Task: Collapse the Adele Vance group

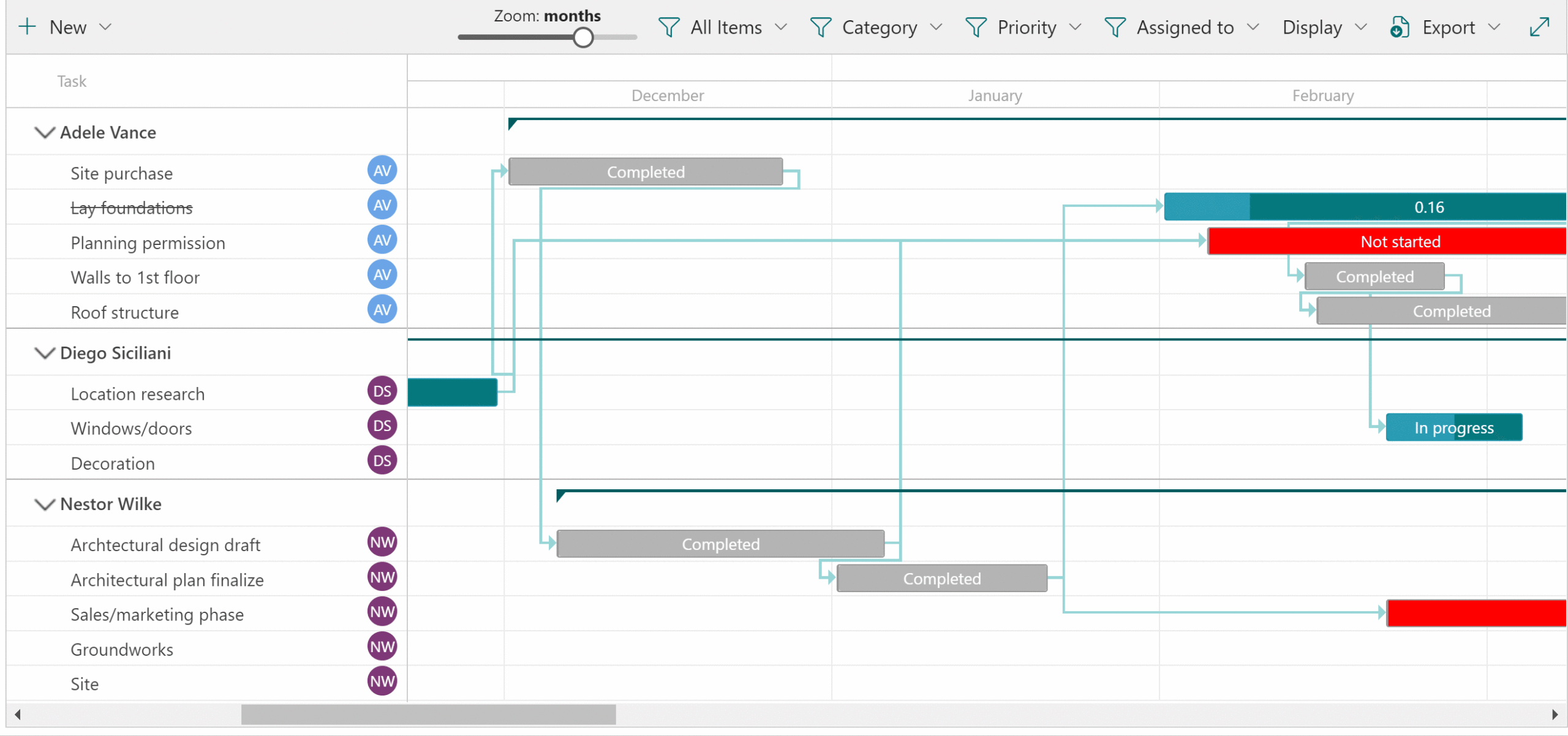Action: coord(43,132)
